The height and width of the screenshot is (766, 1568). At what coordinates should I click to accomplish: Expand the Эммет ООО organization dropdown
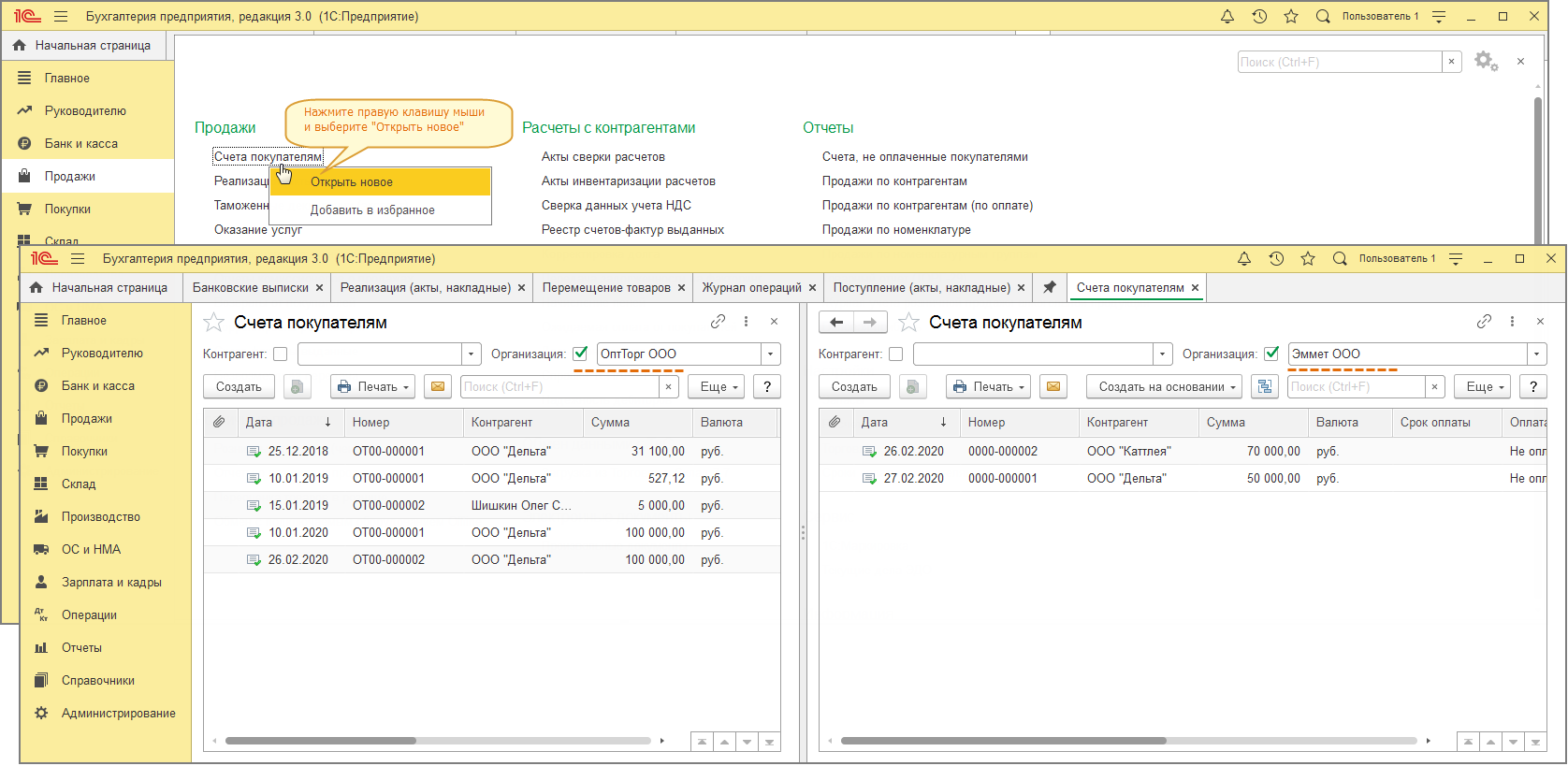1537,354
